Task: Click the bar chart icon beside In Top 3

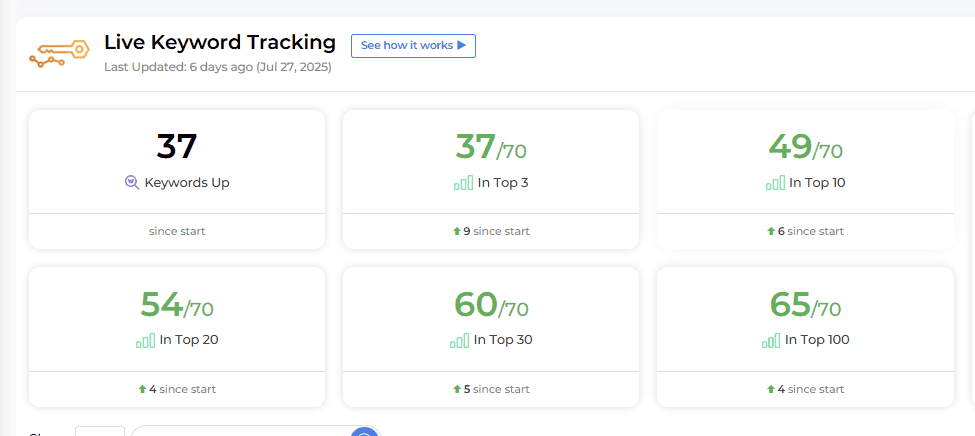Action: pyautogui.click(x=463, y=183)
